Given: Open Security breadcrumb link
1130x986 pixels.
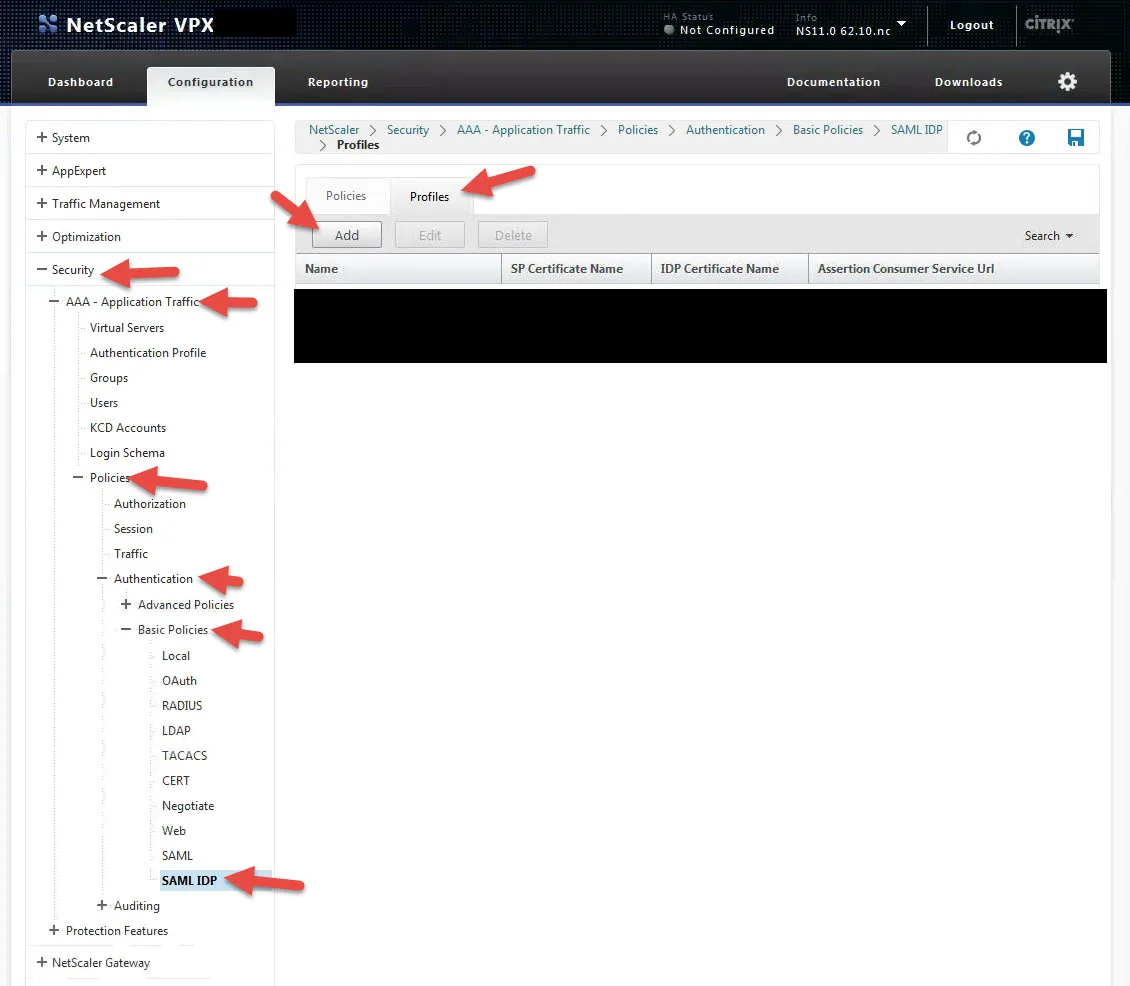Looking at the screenshot, I should (408, 130).
